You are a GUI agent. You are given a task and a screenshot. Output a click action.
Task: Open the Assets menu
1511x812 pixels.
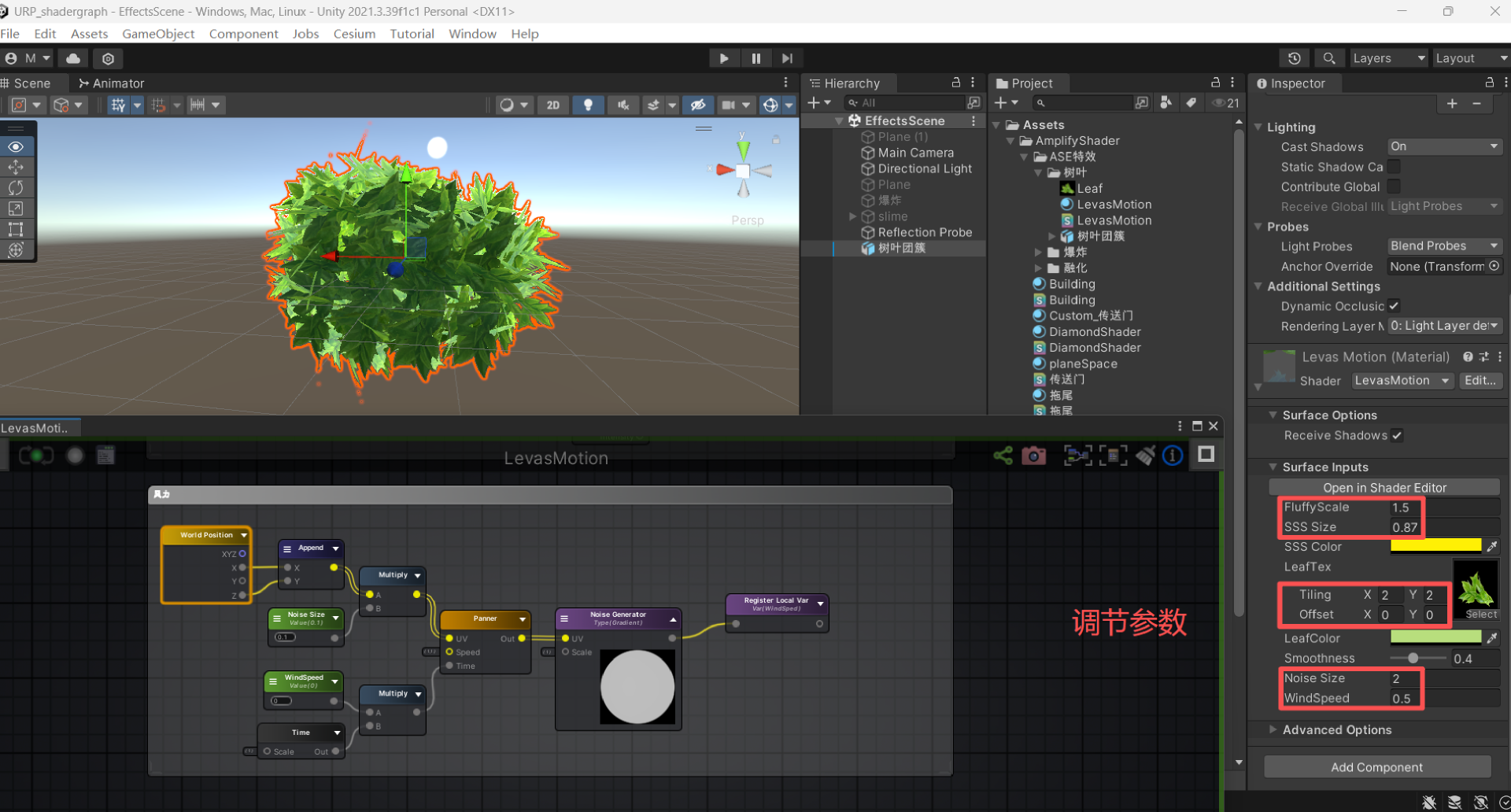coord(89,34)
